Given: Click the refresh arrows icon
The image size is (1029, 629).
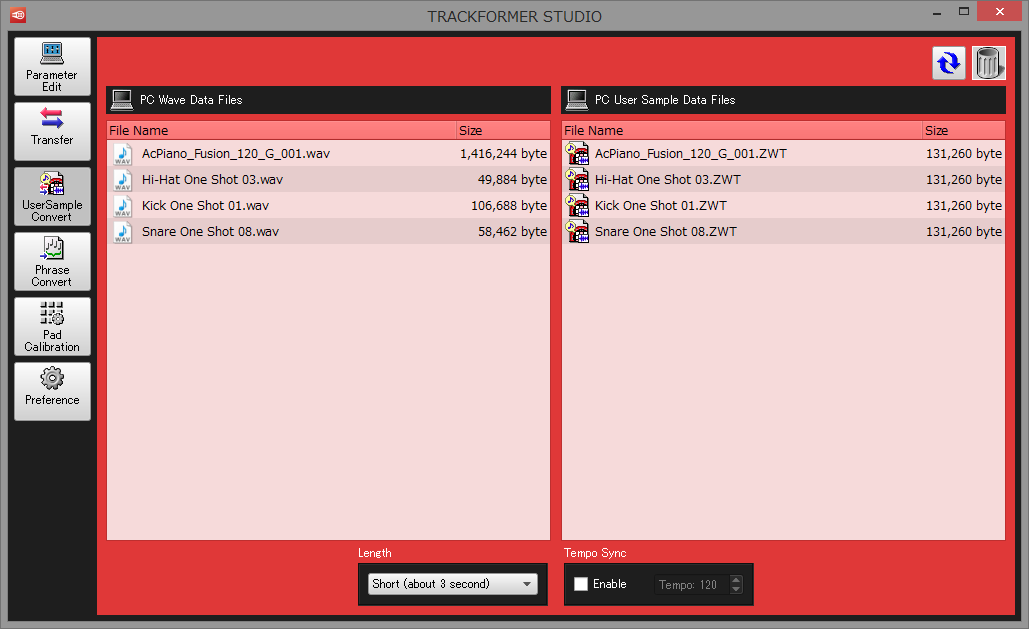Looking at the screenshot, I should [949, 63].
